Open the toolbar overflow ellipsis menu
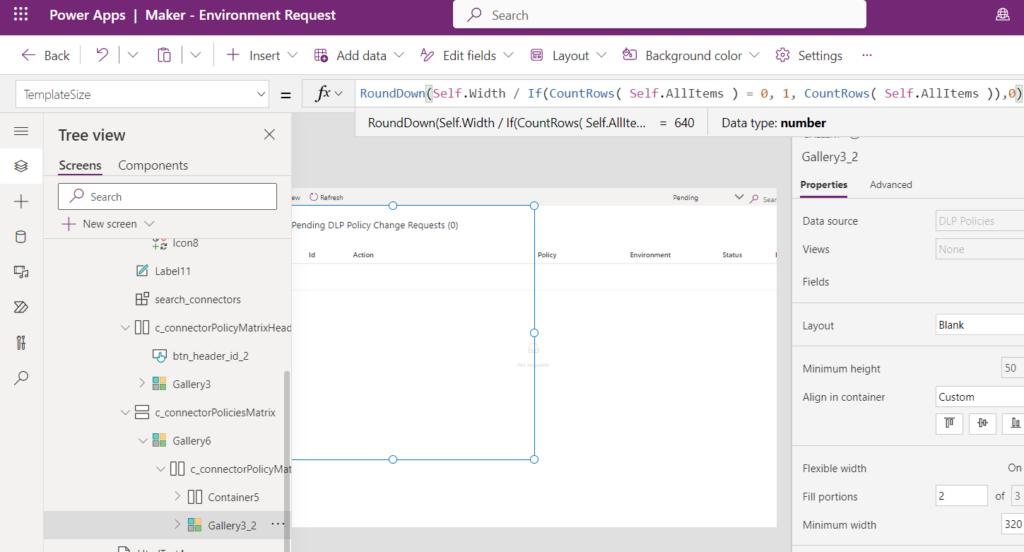This screenshot has width=1024, height=552. (867, 56)
